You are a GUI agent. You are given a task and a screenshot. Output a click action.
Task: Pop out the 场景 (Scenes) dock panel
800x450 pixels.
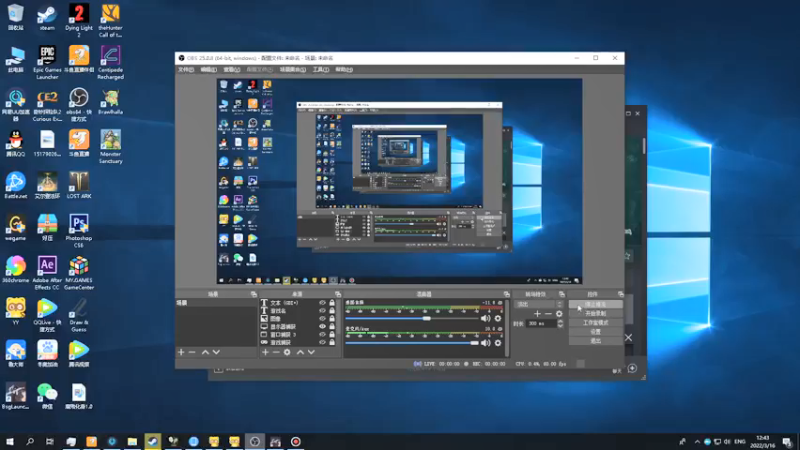click(x=254, y=294)
